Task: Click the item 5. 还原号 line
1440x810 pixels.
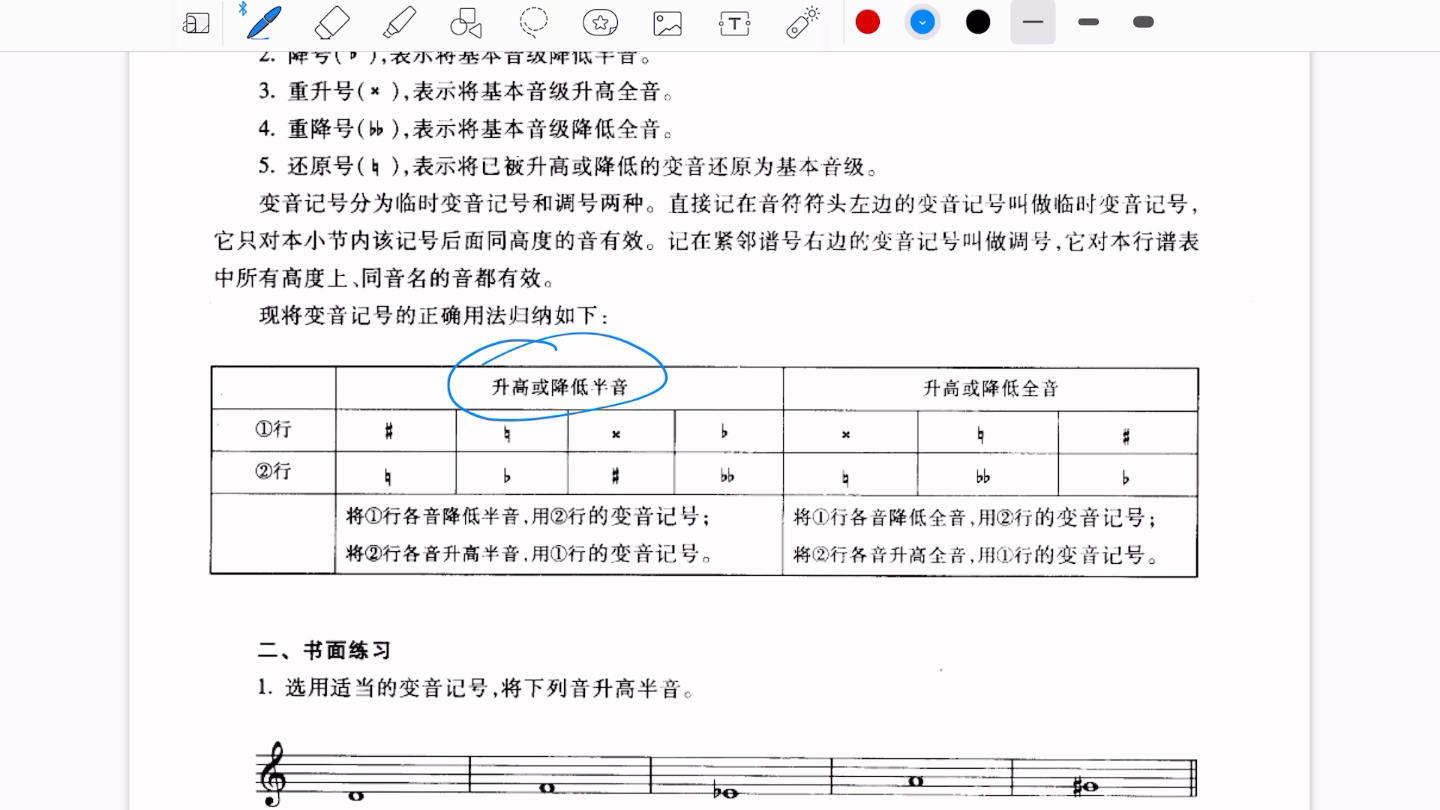Action: 568,166
